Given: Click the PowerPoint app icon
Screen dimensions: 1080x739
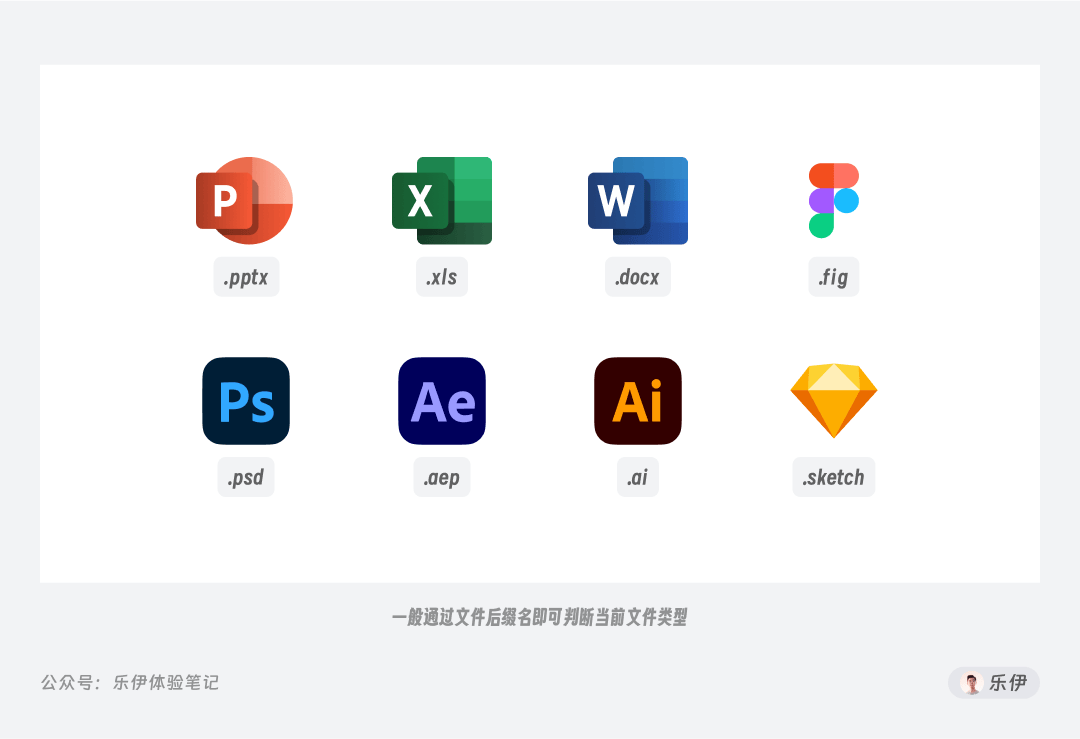Looking at the screenshot, I should (x=245, y=200).
